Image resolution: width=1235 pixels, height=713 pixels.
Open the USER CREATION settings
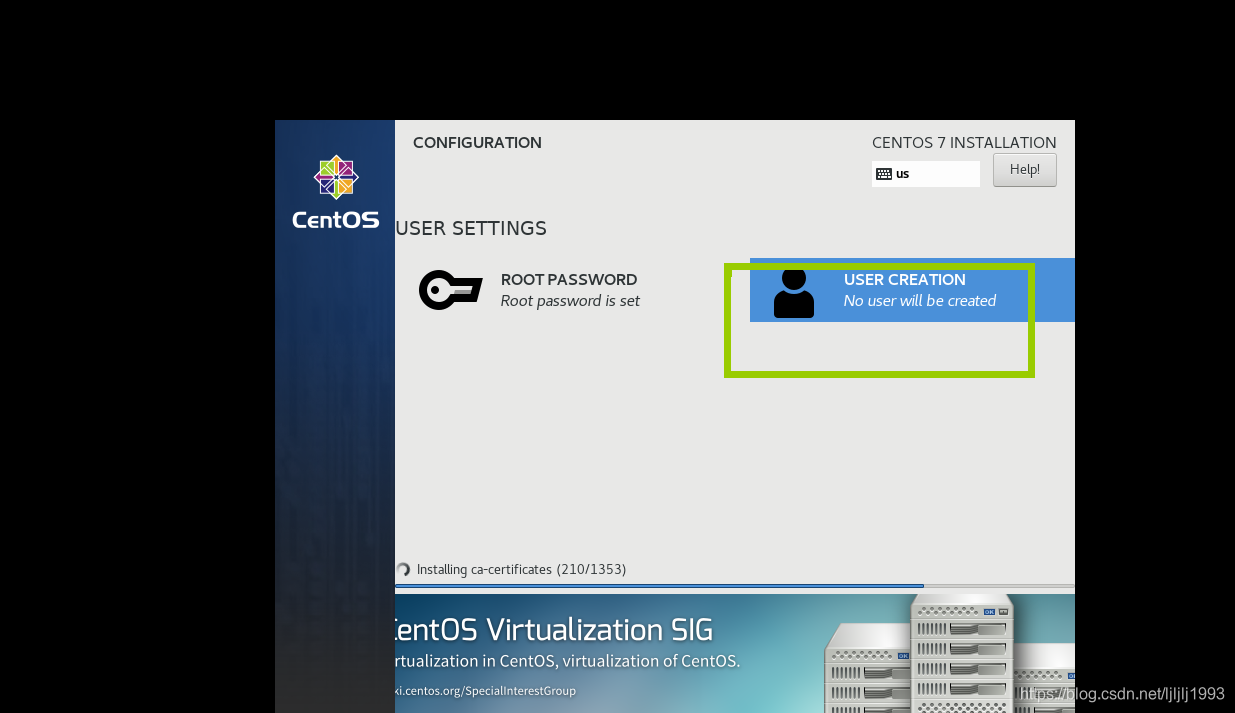click(x=912, y=290)
